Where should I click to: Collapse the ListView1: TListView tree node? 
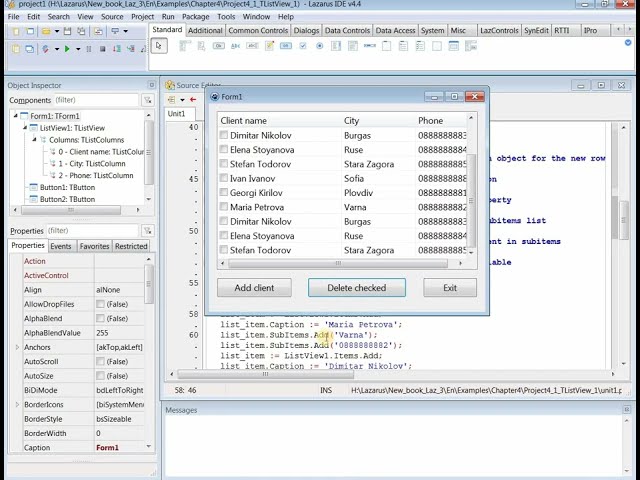coord(25,128)
